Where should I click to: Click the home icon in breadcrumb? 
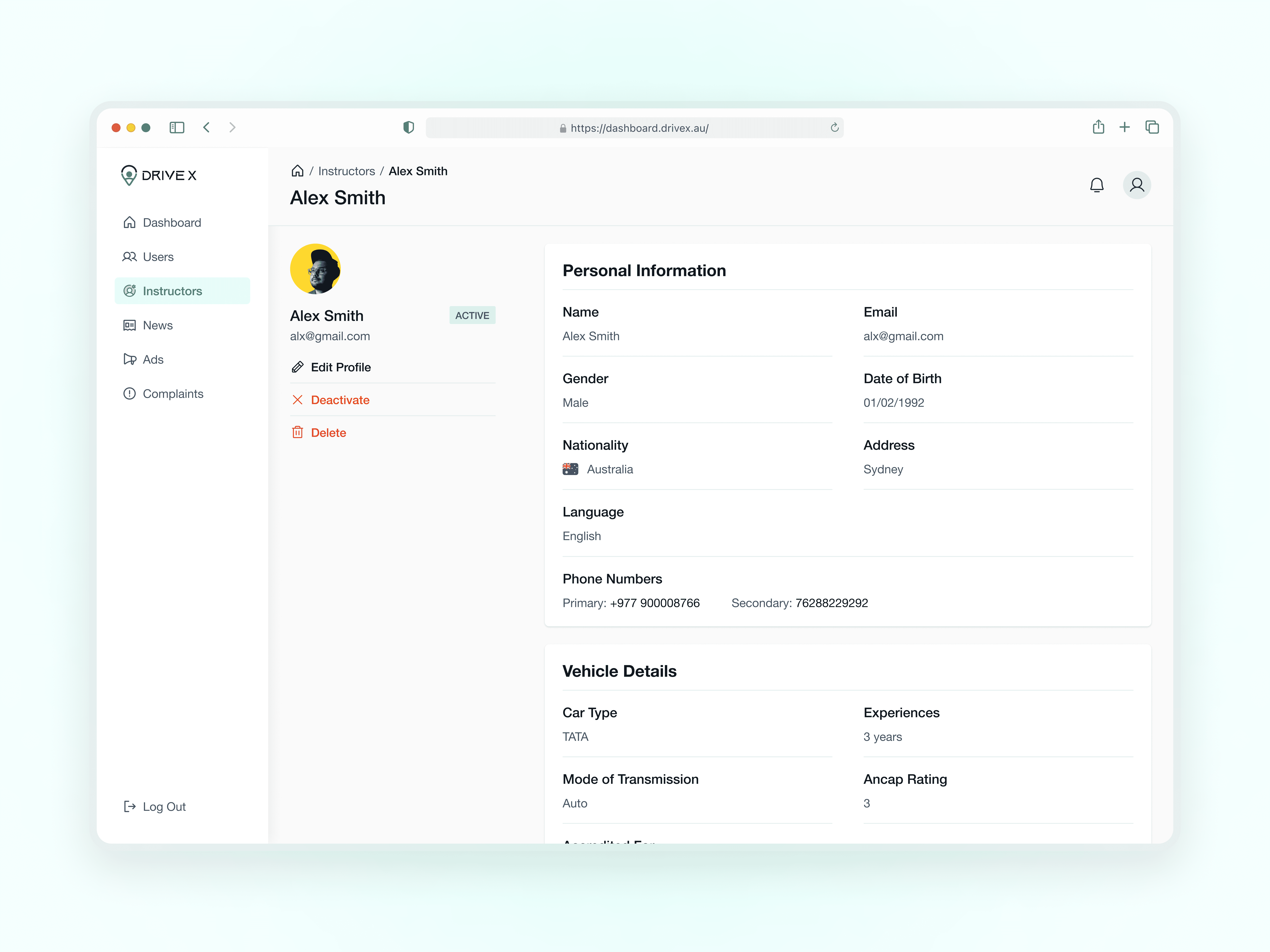297,171
